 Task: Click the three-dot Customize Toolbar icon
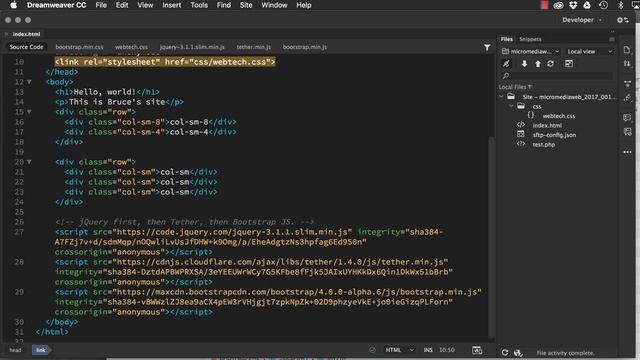click(x=627, y=152)
